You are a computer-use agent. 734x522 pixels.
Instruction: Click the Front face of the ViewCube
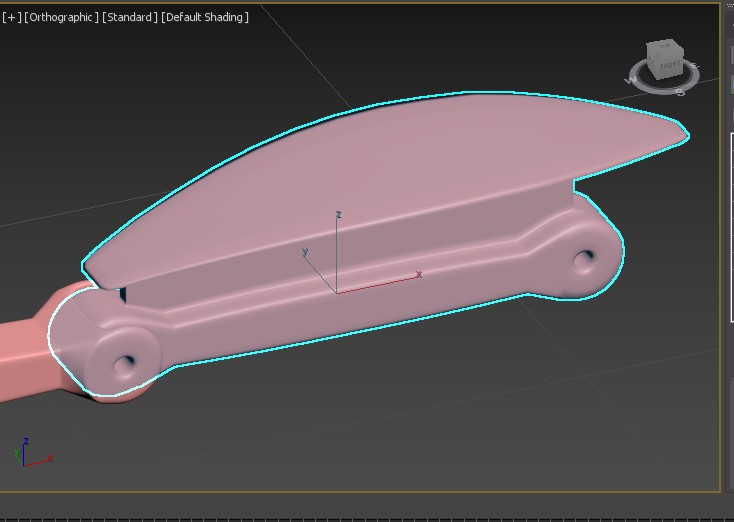coord(669,66)
